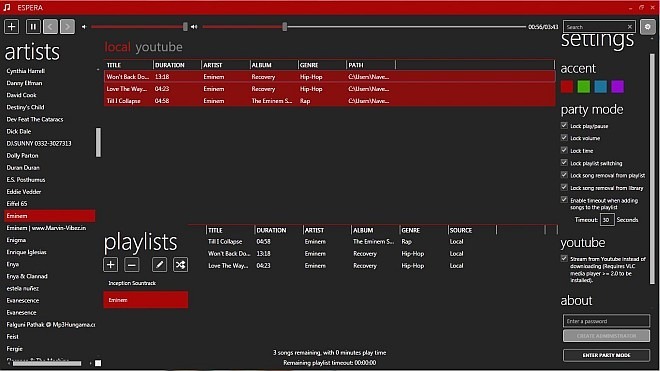The height and width of the screenshot is (371, 660).
Task: Go back to the previous song
Action: [x=50, y=27]
